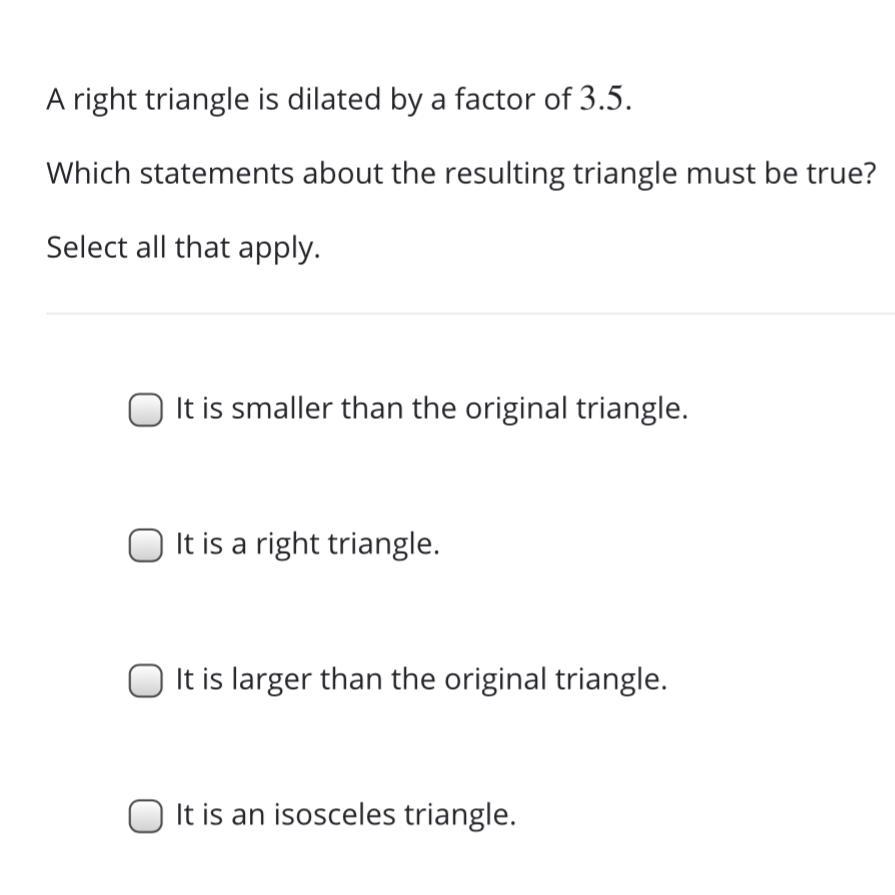Click the word "dilated" in the prompt
The width and height of the screenshot is (895, 895).
click(x=334, y=99)
